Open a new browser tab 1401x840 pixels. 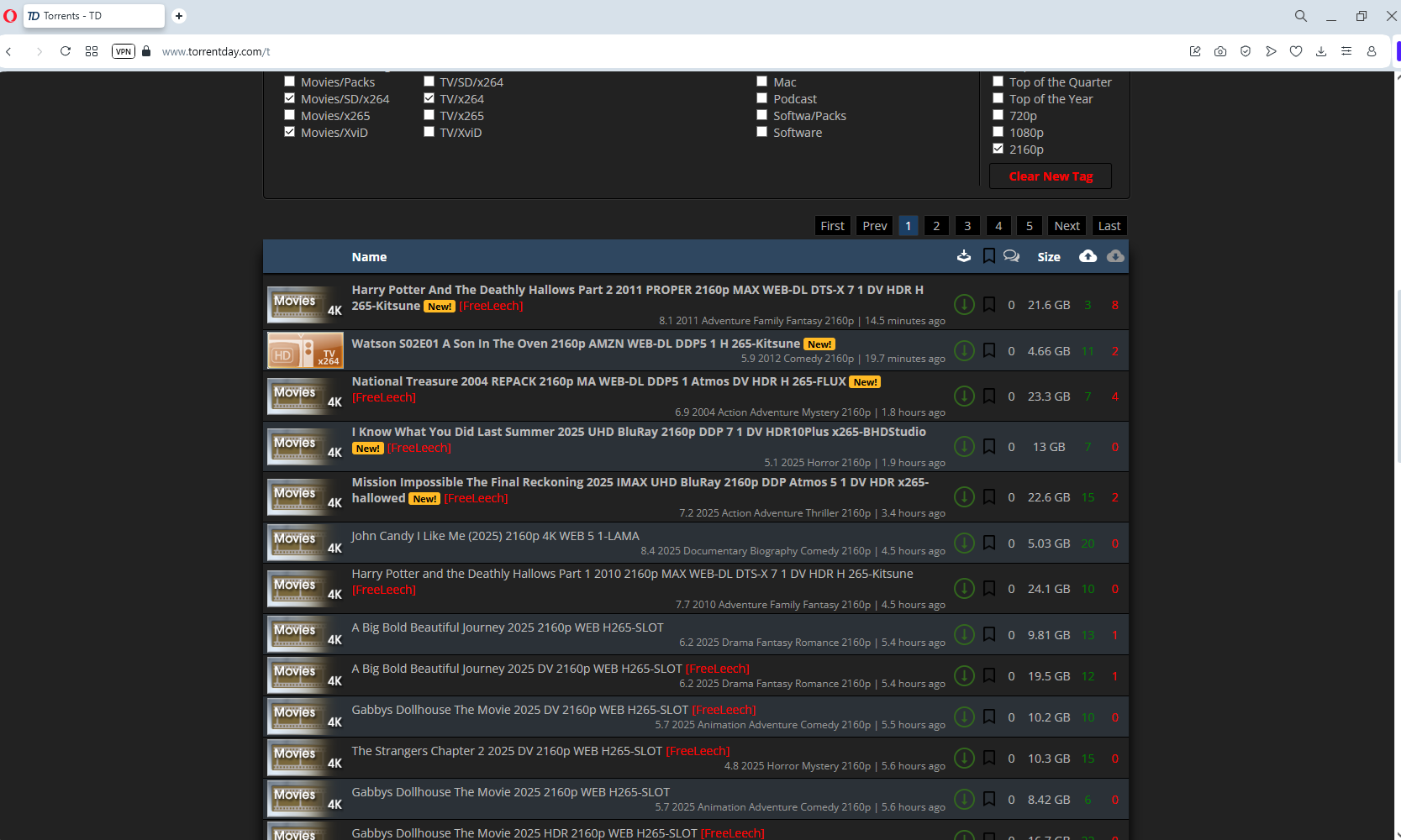tap(179, 16)
